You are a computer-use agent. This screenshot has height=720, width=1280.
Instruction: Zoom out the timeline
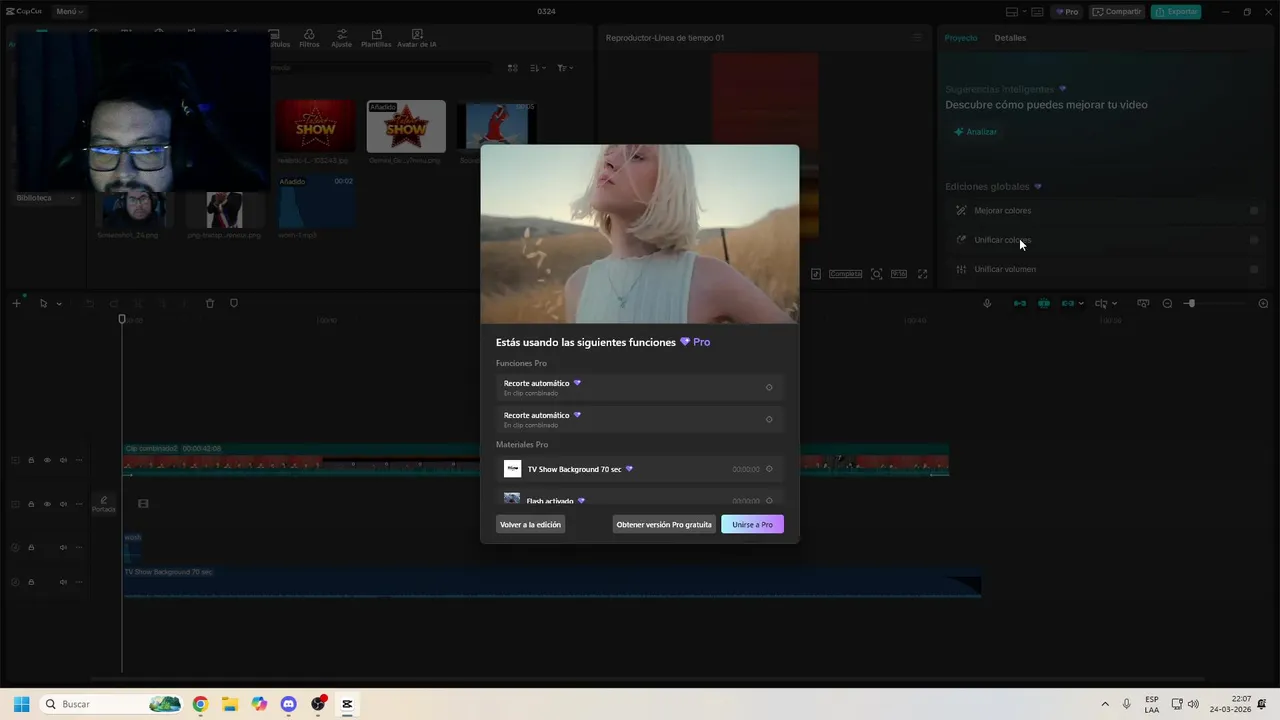[x=1167, y=303]
